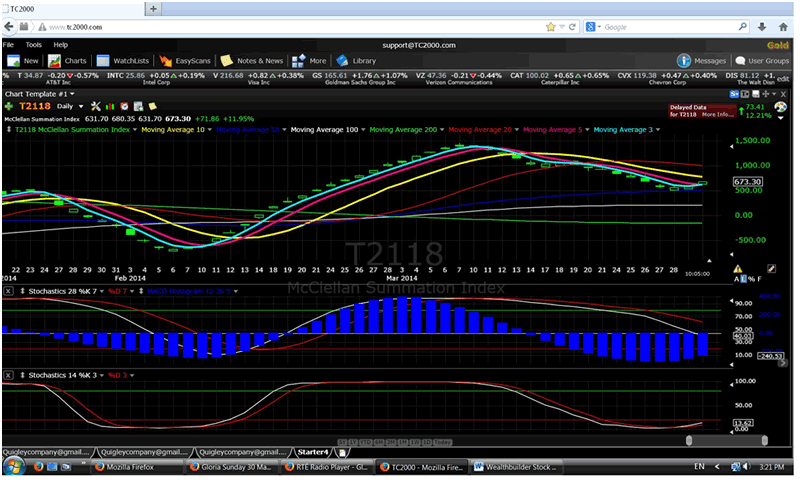The image size is (800, 501).
Task: Open the Charts toolbar button
Action: click(69, 60)
